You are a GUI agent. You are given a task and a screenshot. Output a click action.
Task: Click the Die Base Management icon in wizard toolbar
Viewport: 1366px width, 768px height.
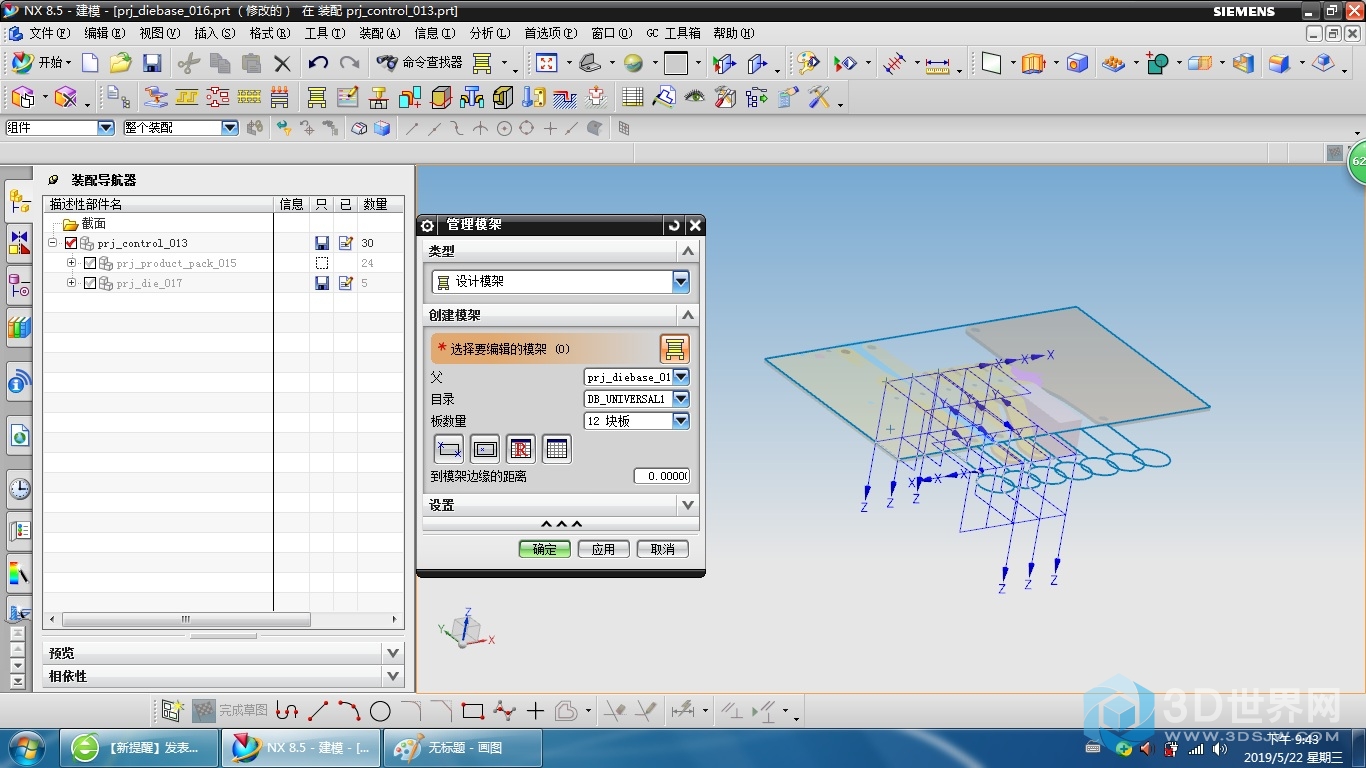pyautogui.click(x=317, y=97)
